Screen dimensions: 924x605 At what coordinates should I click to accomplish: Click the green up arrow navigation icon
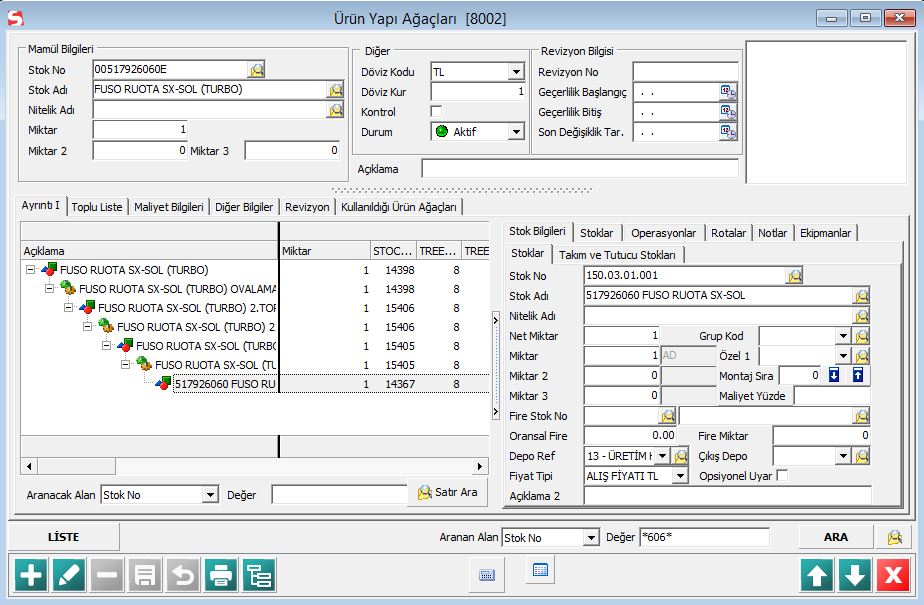tap(817, 575)
